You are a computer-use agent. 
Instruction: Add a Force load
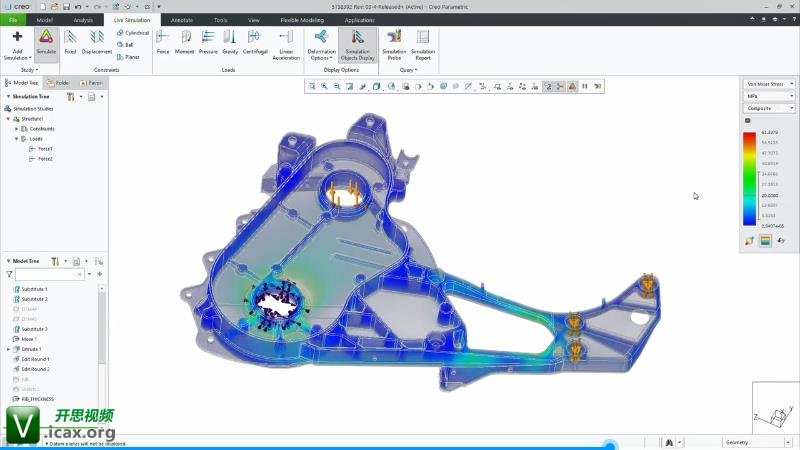[163, 40]
